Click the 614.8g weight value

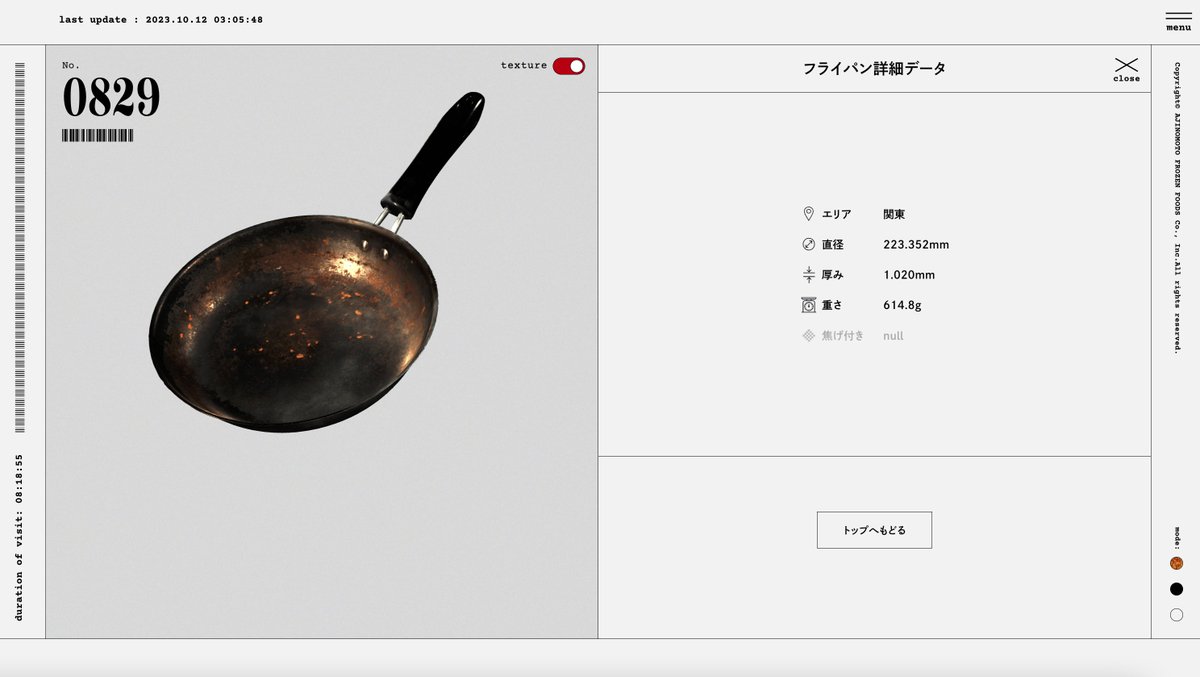(903, 305)
